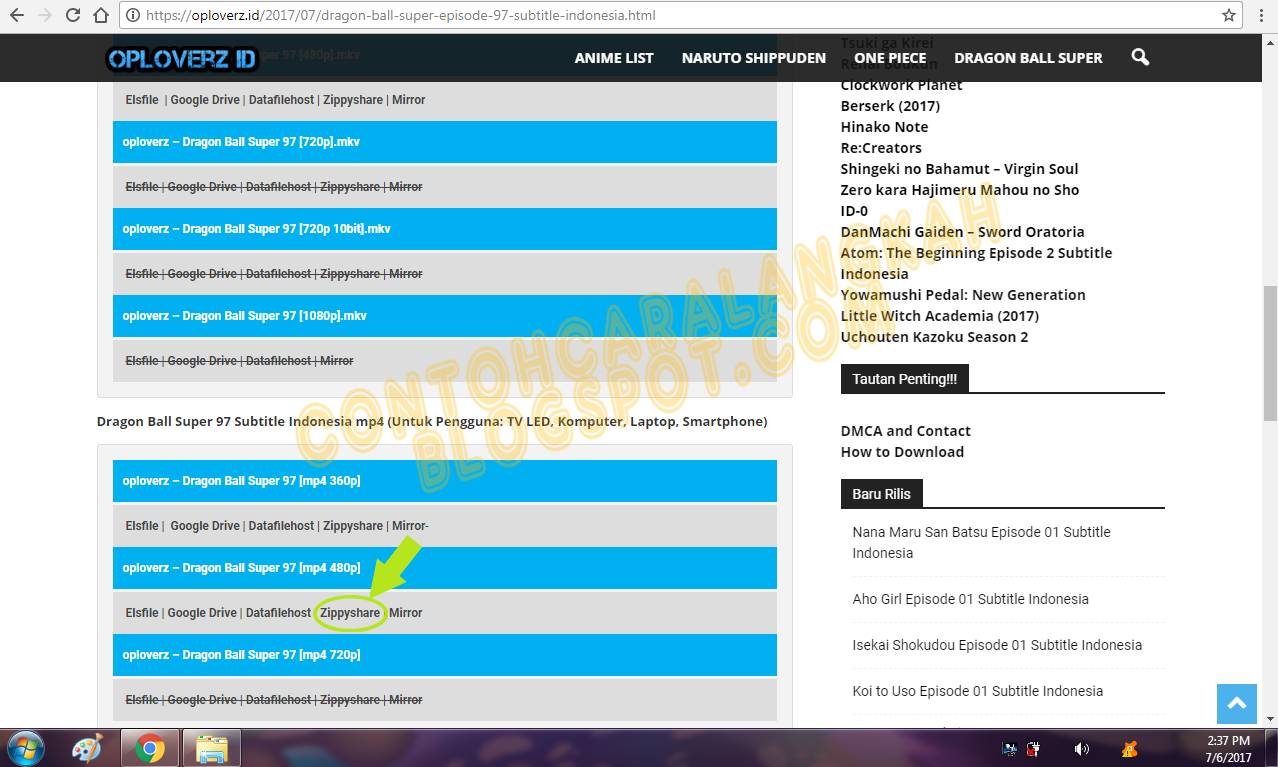Go back with the browser back arrow
Screen dimensions: 1278x767
tap(17, 16)
